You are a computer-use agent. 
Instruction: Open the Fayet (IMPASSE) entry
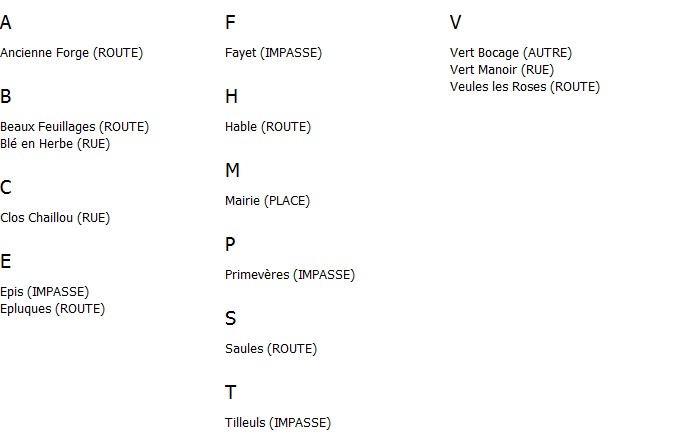[x=273, y=53]
